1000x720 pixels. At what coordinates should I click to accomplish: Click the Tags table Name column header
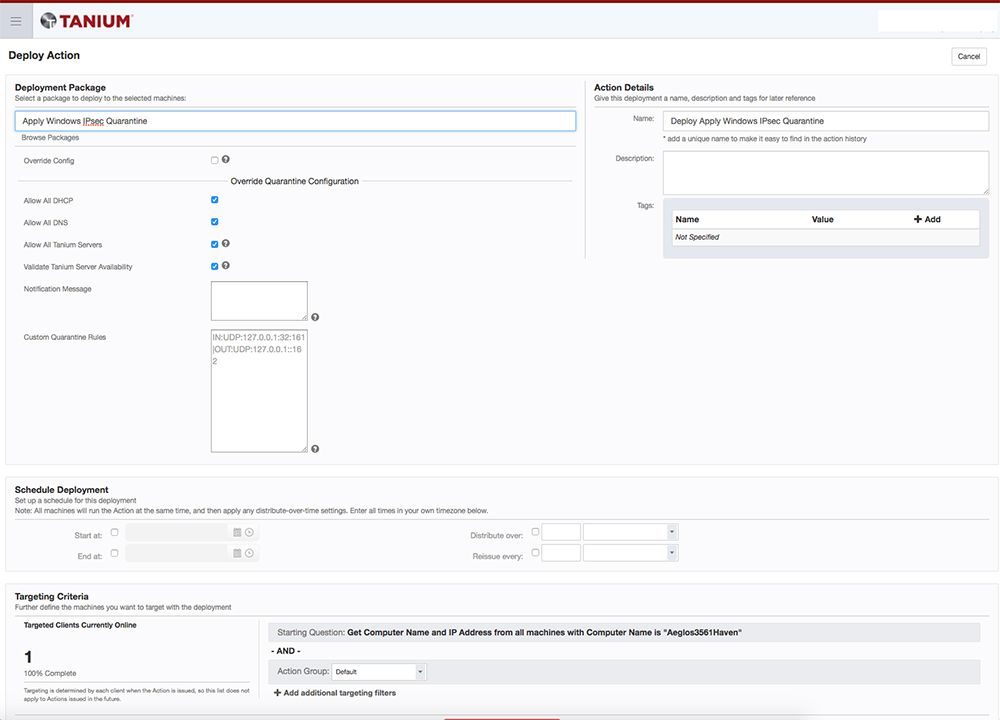pyautogui.click(x=687, y=219)
